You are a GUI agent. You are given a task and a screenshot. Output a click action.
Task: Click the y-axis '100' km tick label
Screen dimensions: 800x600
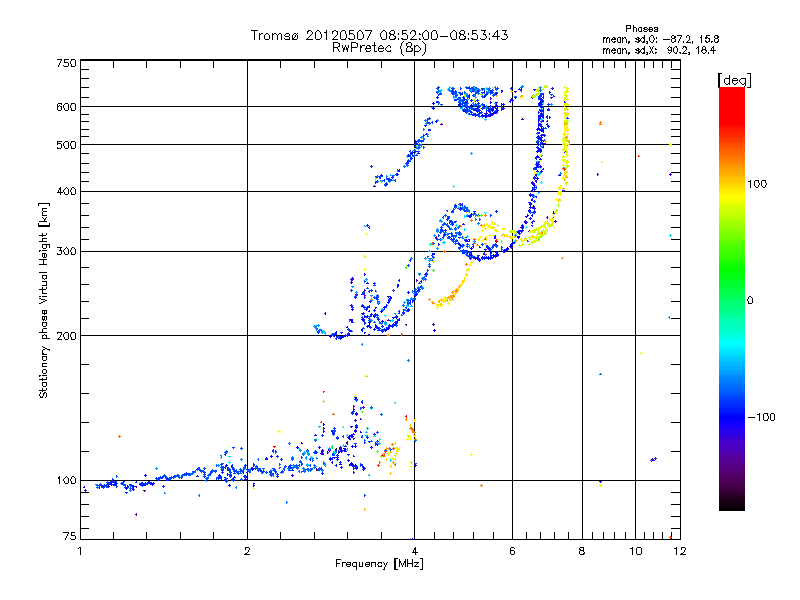coord(66,480)
